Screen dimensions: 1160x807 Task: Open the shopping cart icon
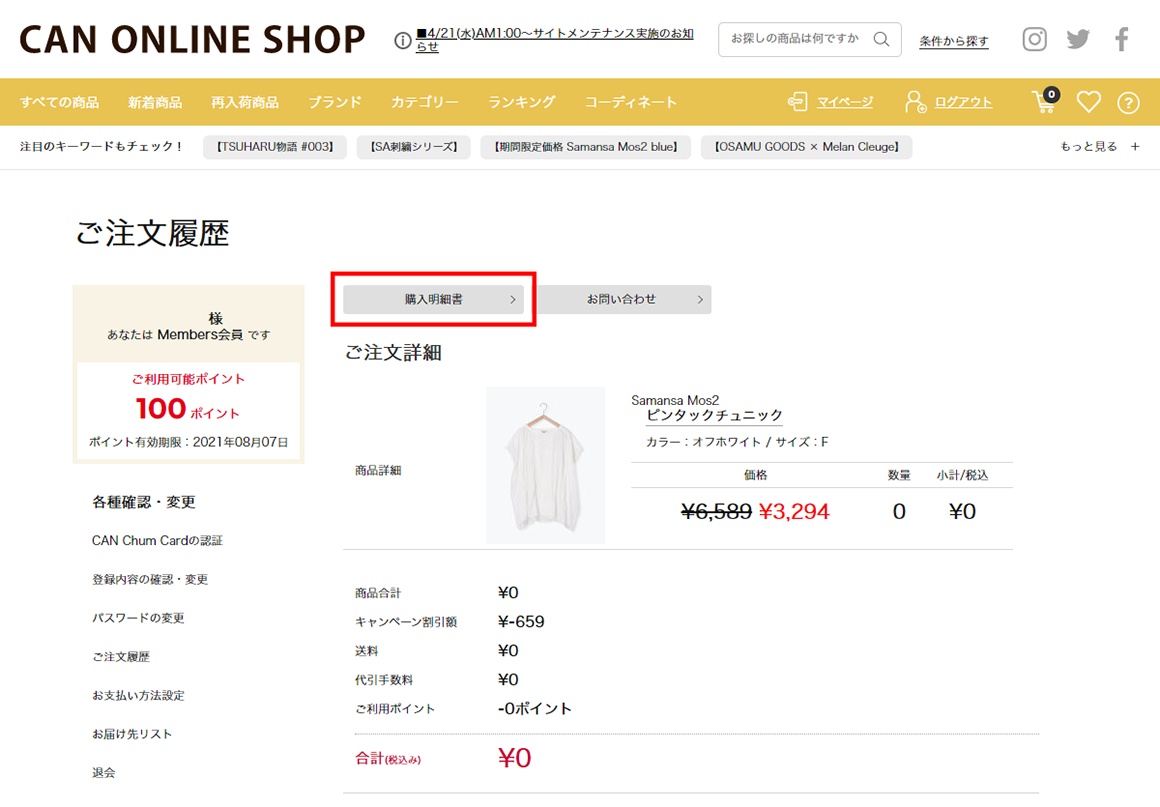tap(1044, 102)
